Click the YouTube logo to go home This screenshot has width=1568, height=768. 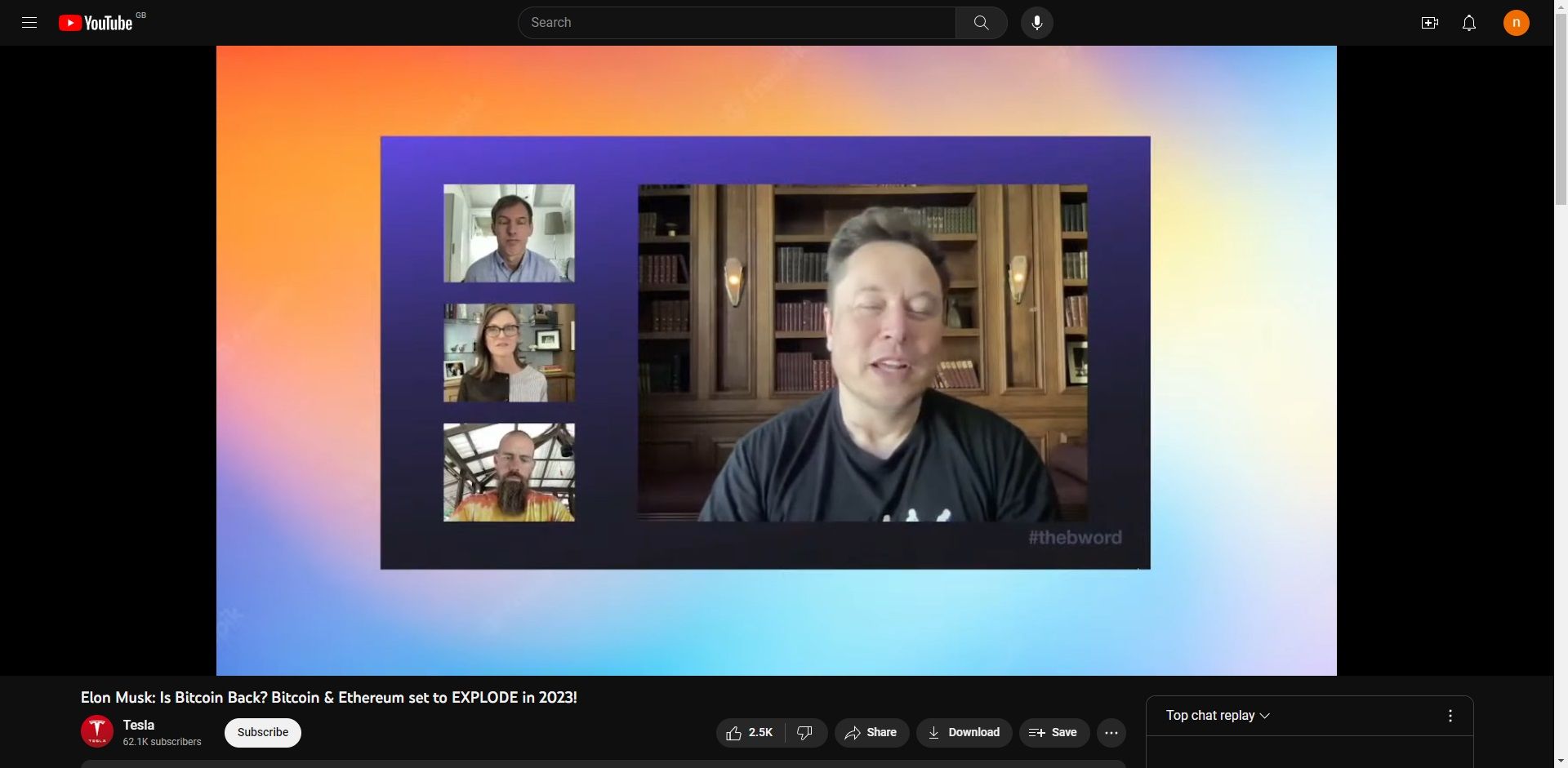point(96,22)
